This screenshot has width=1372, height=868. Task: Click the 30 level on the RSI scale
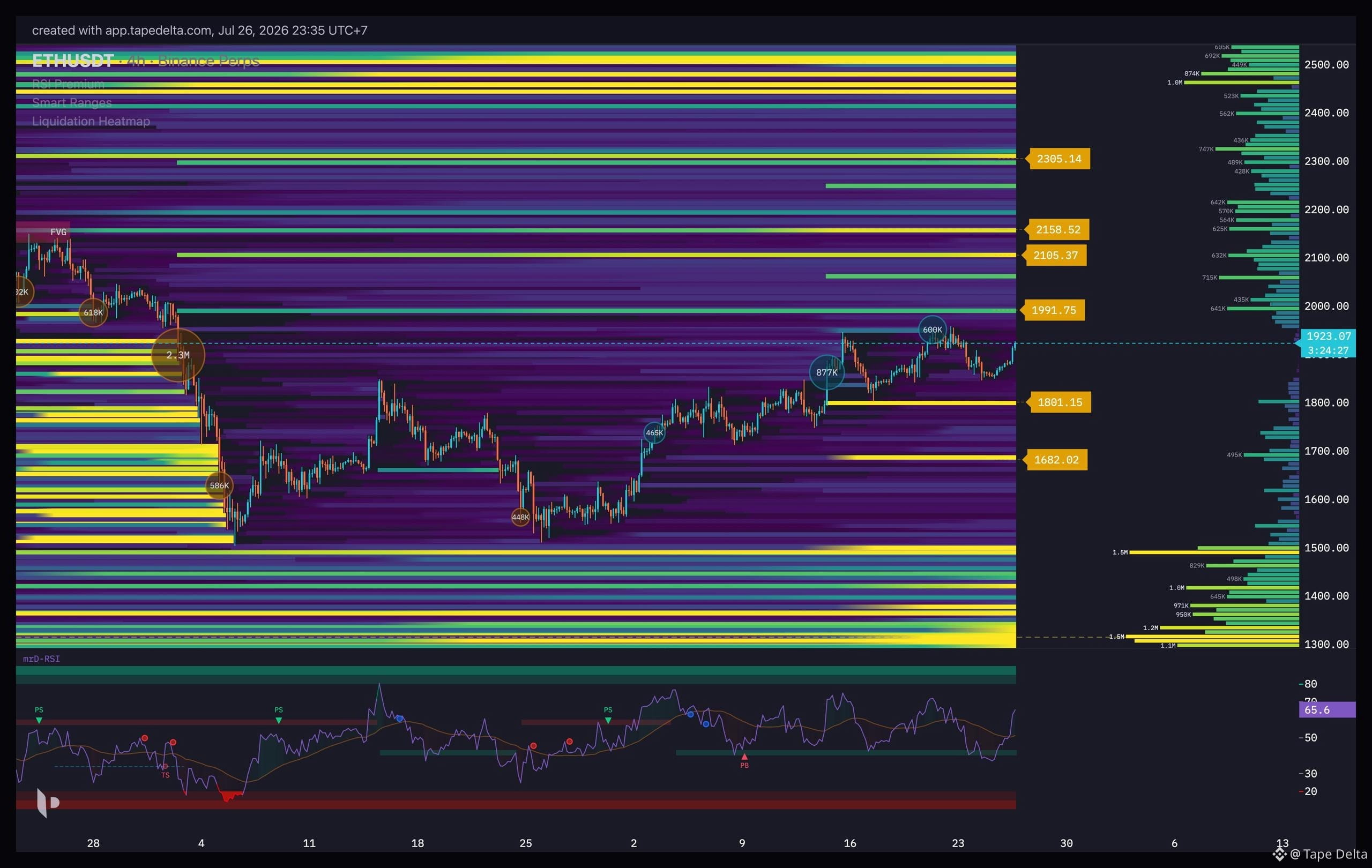[1310, 774]
